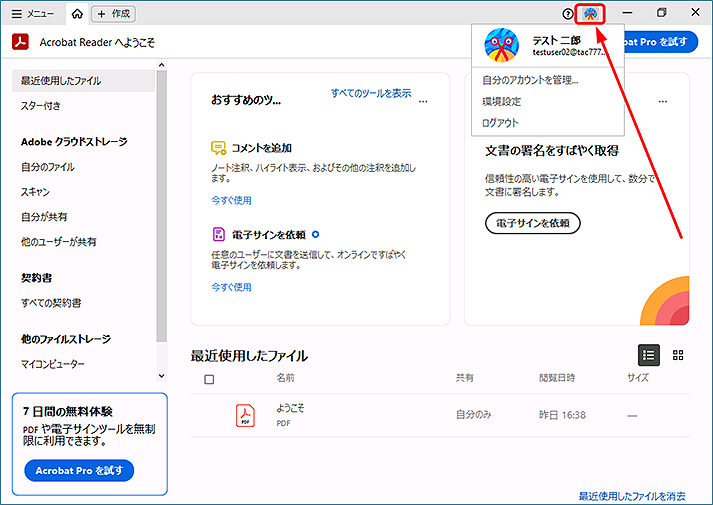Click sidebar scroll down arrow

click(x=161, y=376)
